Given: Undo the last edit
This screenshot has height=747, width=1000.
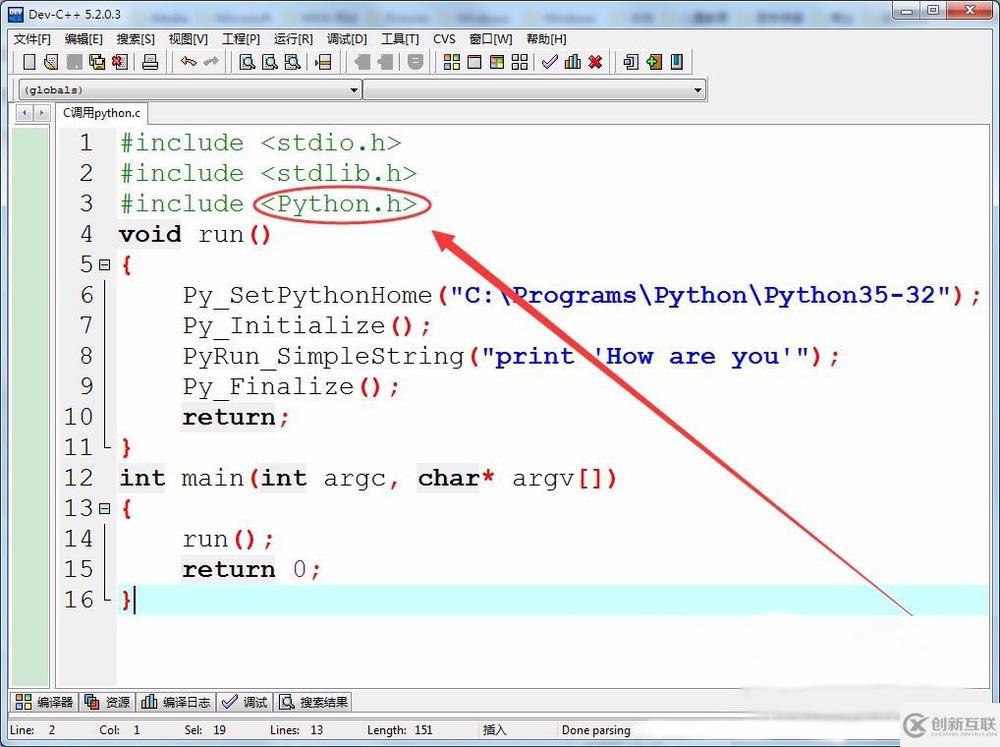Looking at the screenshot, I should coord(187,62).
